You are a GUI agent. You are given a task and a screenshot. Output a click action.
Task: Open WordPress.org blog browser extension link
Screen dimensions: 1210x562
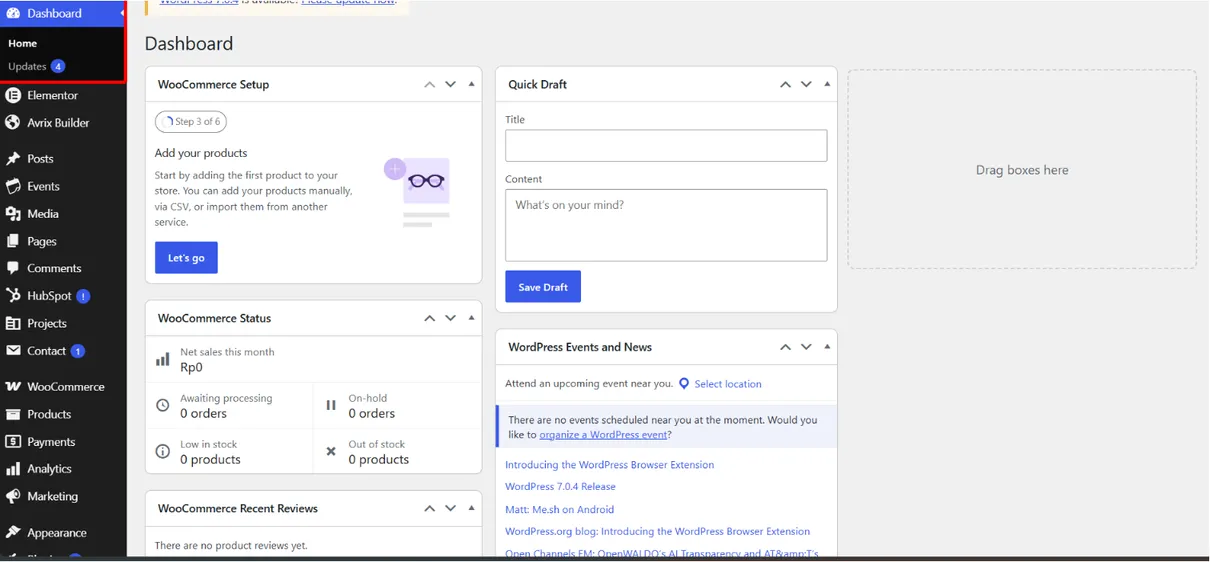tap(657, 531)
